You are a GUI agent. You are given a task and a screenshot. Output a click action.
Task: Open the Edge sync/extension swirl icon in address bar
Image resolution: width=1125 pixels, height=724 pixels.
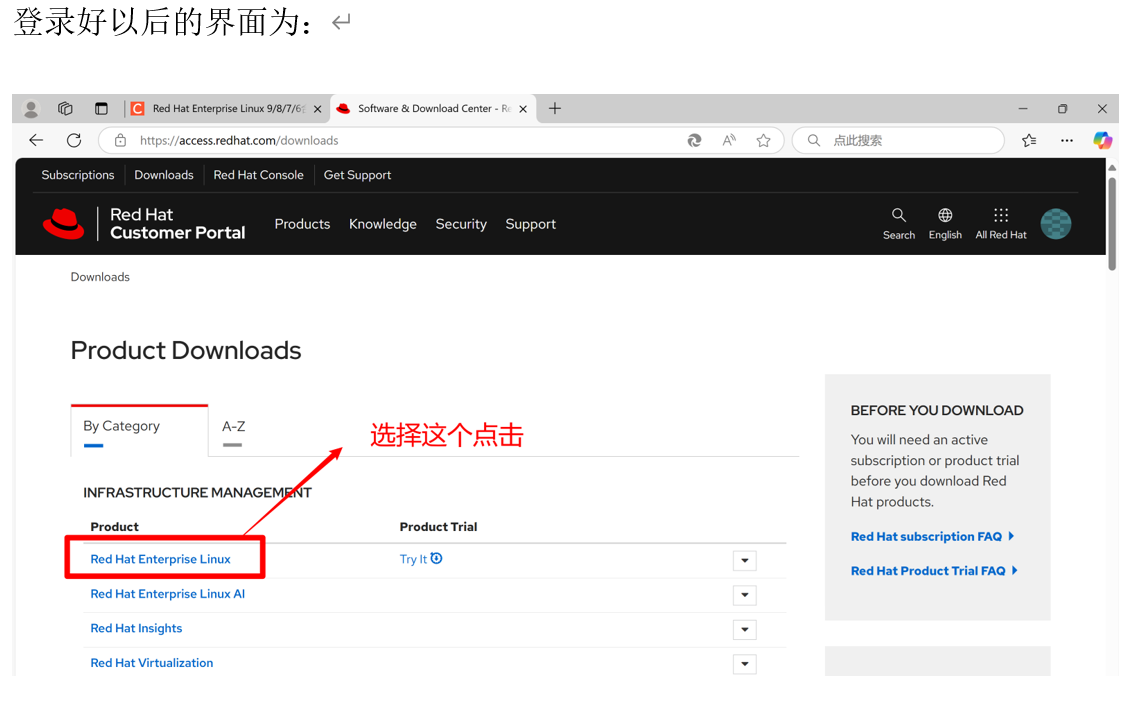click(x=694, y=141)
